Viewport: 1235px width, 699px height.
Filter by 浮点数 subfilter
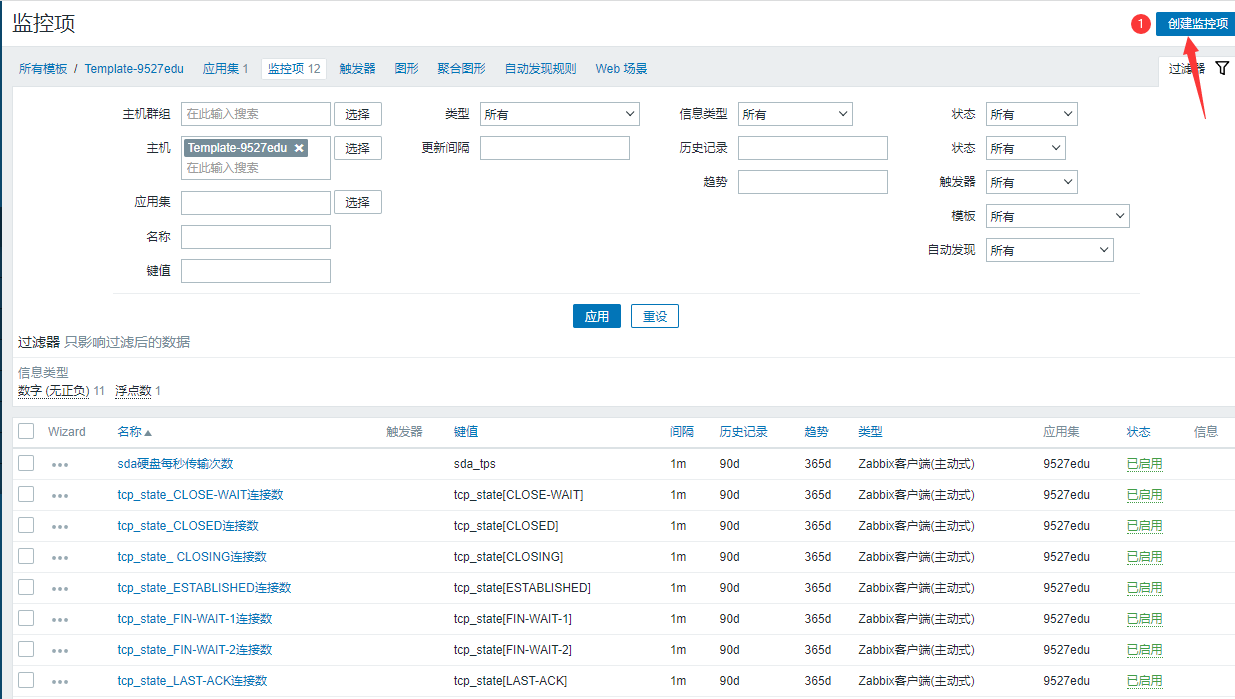133,391
